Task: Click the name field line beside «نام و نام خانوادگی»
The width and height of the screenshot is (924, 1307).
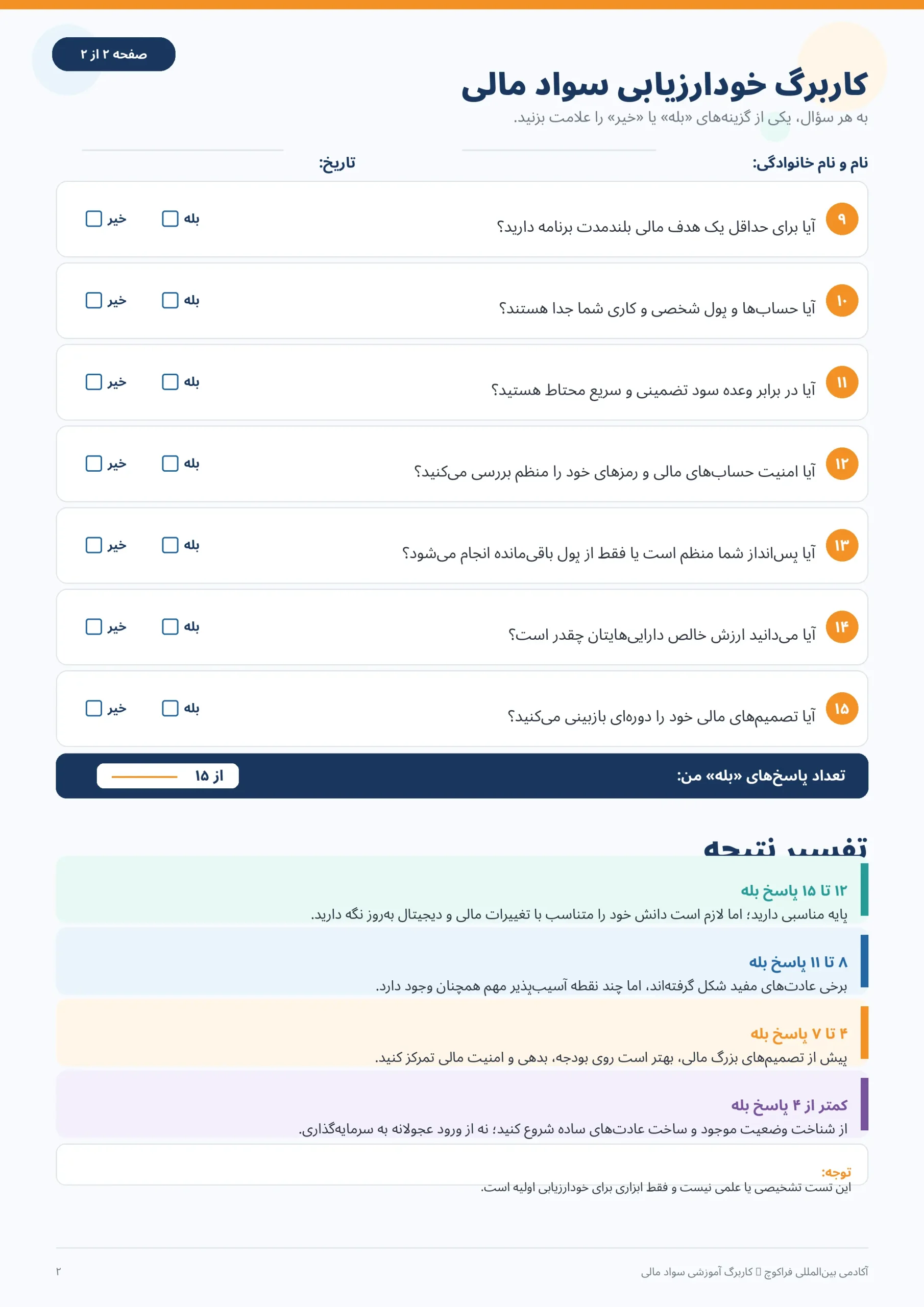Action: click(558, 150)
